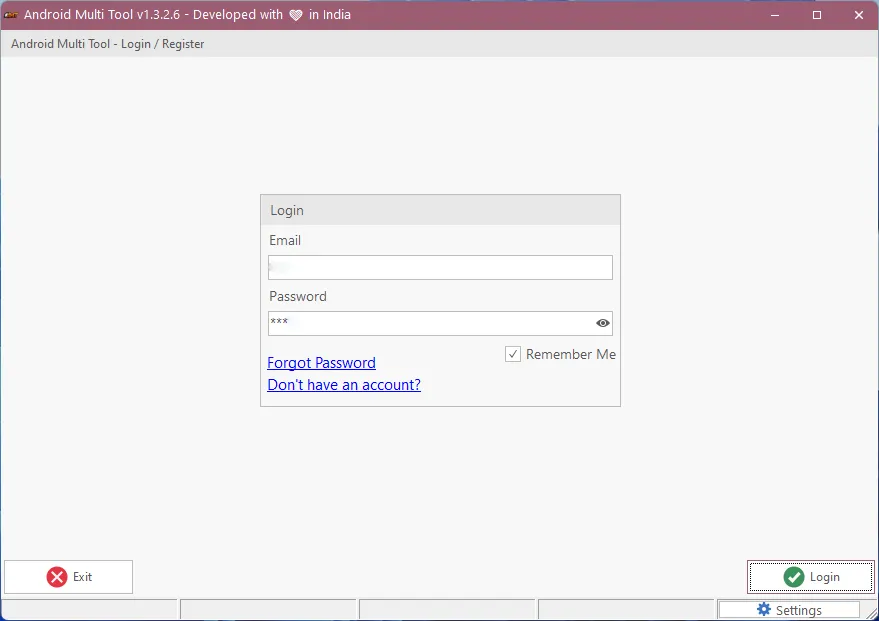Screen dimensions: 879x621
Task: Click the "Don't have an account?" link
Action: pyautogui.click(x=344, y=384)
